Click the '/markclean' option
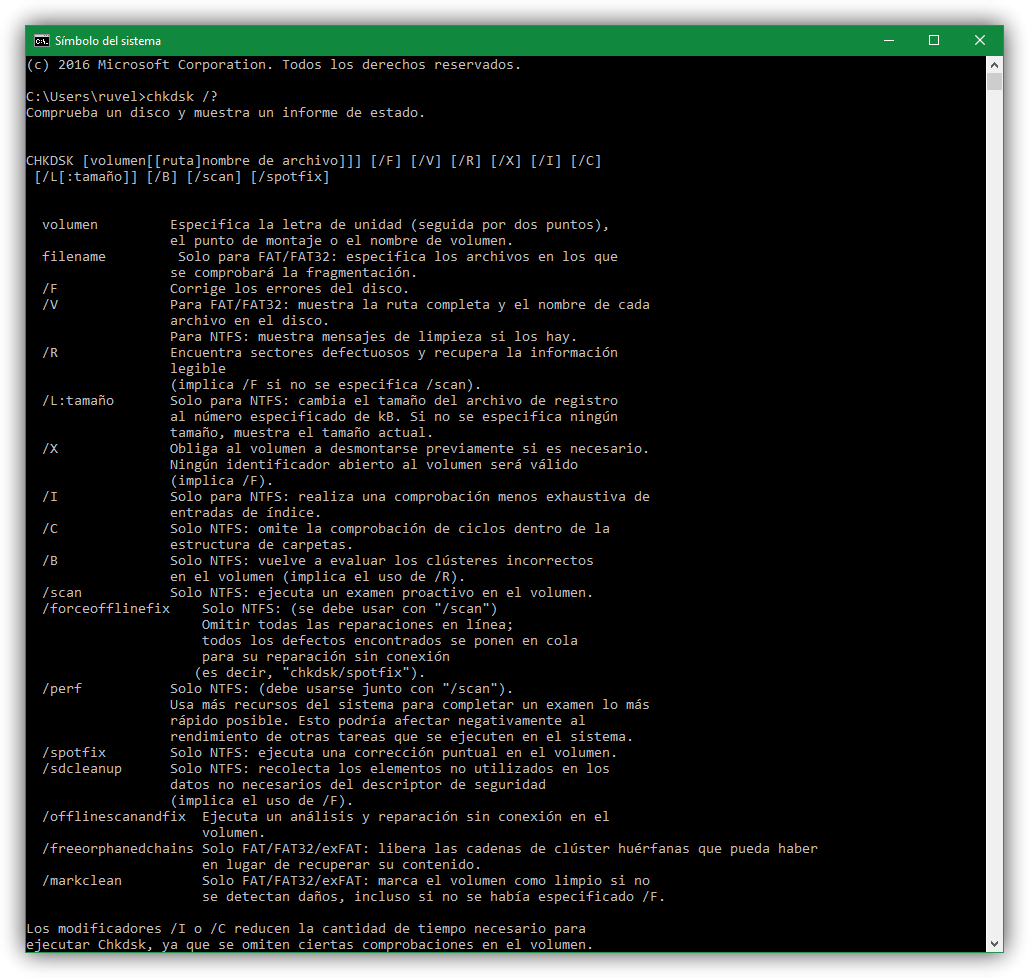1029x978 pixels. pos(82,880)
